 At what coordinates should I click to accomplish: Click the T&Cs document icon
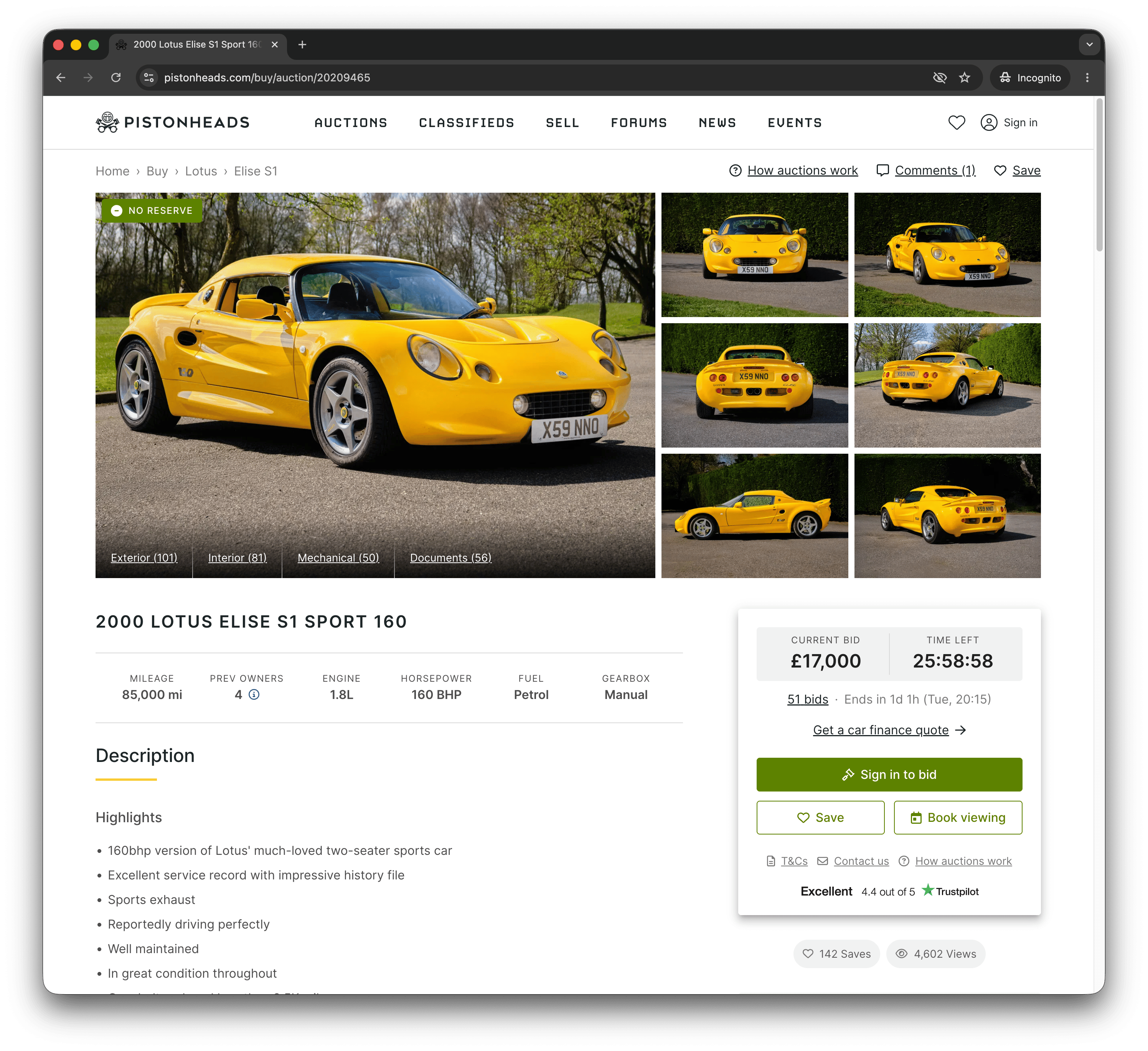770,861
